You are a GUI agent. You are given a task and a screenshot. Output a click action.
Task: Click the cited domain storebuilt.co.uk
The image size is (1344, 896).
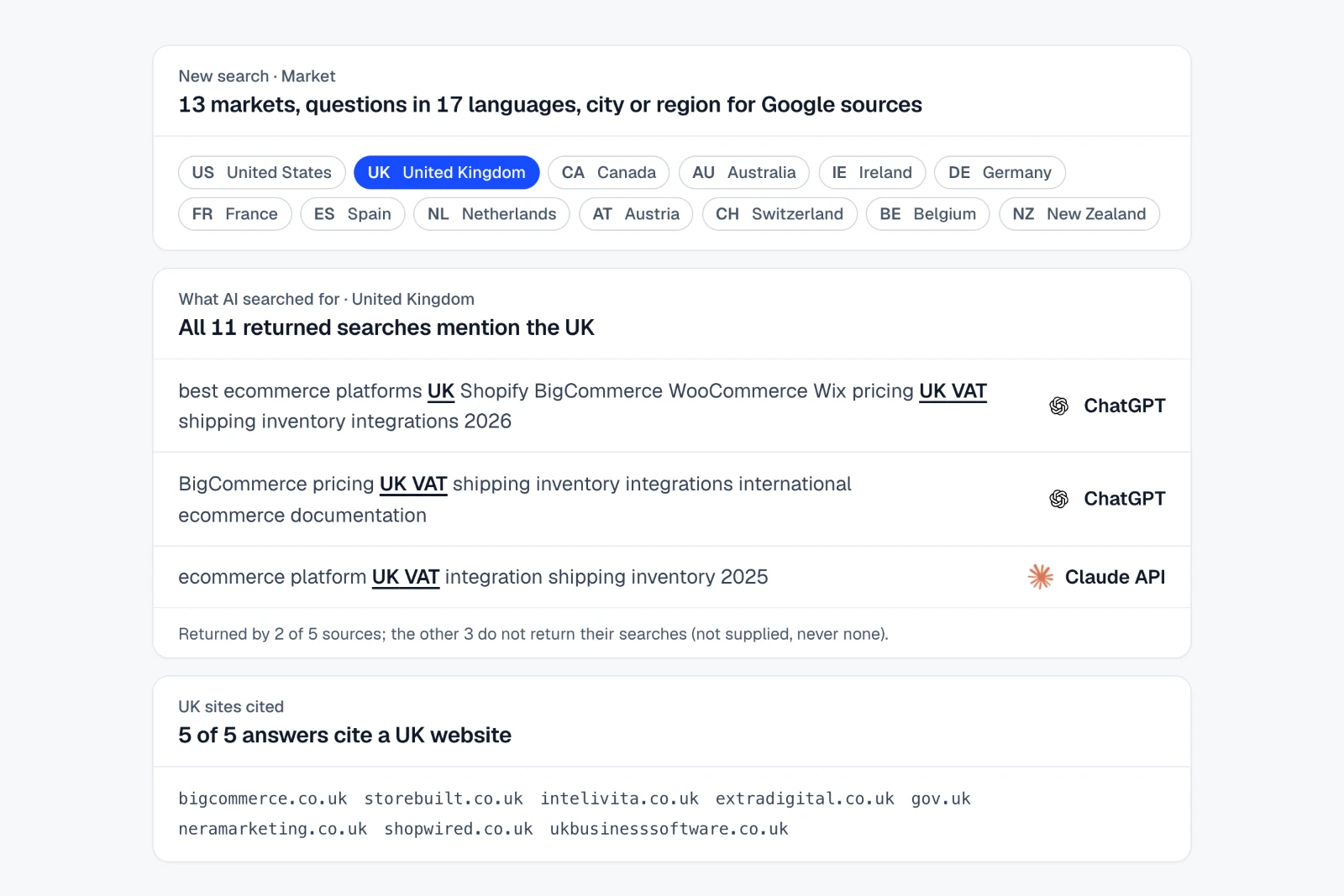[x=444, y=799]
